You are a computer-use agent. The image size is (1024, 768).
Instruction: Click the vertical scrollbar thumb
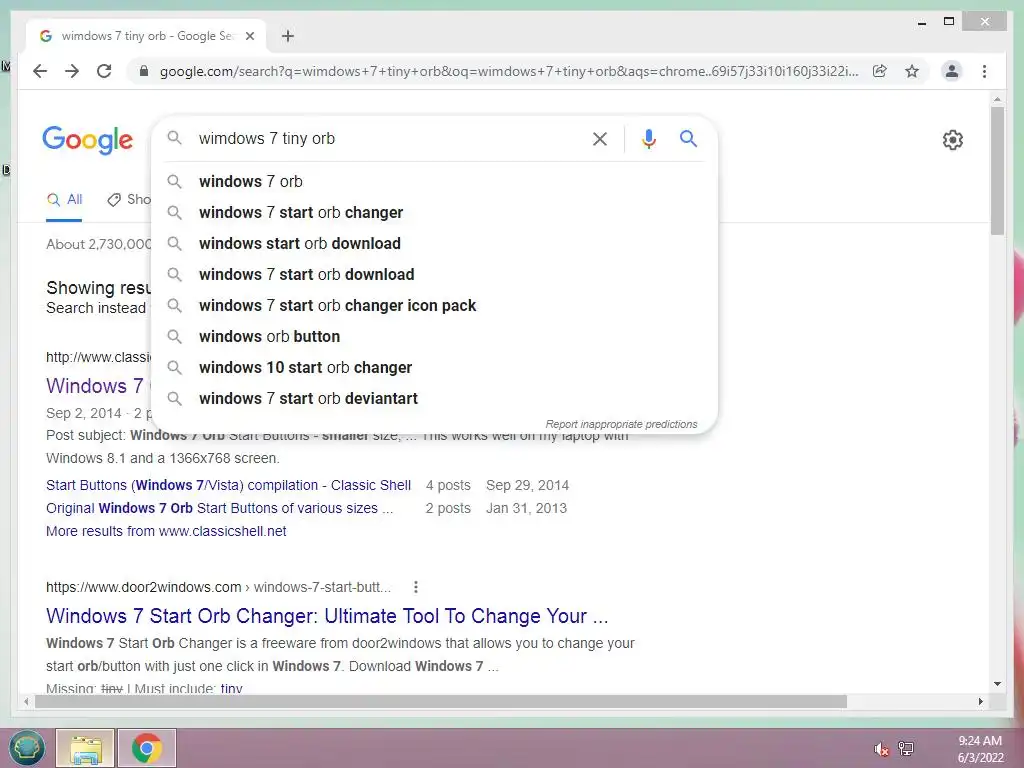997,170
